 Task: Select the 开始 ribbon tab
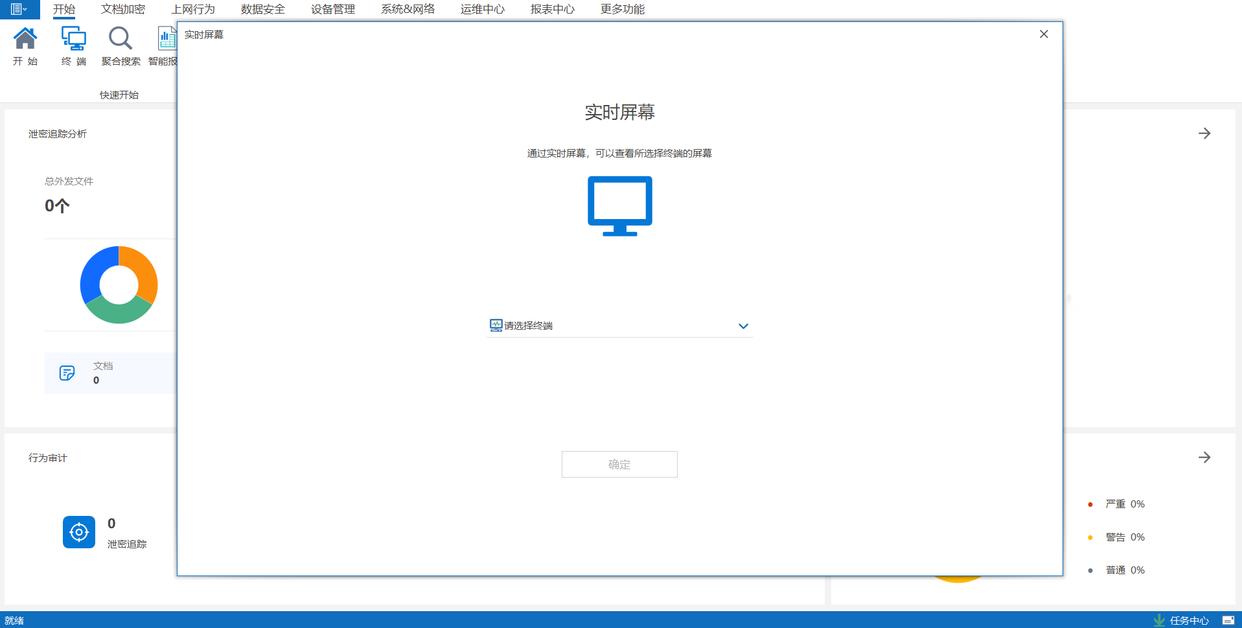pyautogui.click(x=64, y=9)
